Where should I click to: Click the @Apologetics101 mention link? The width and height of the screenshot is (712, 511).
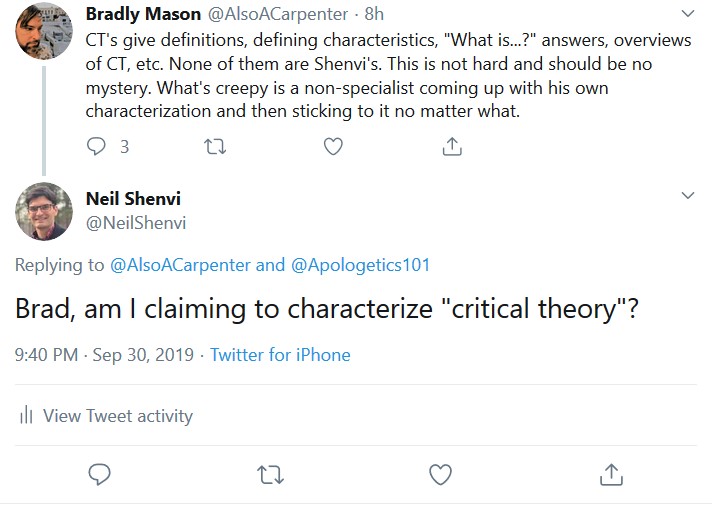coord(360,265)
